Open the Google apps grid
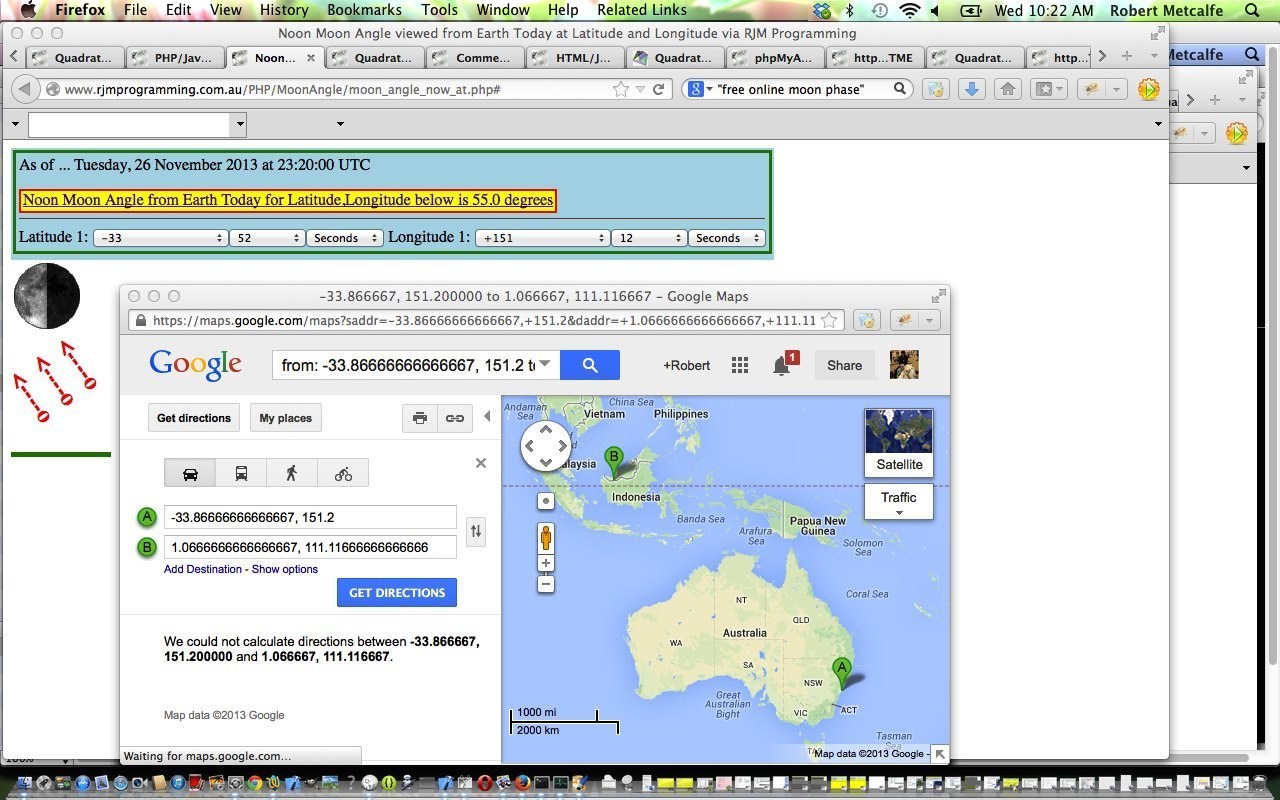Screen dimensions: 1280x800 click(x=740, y=365)
